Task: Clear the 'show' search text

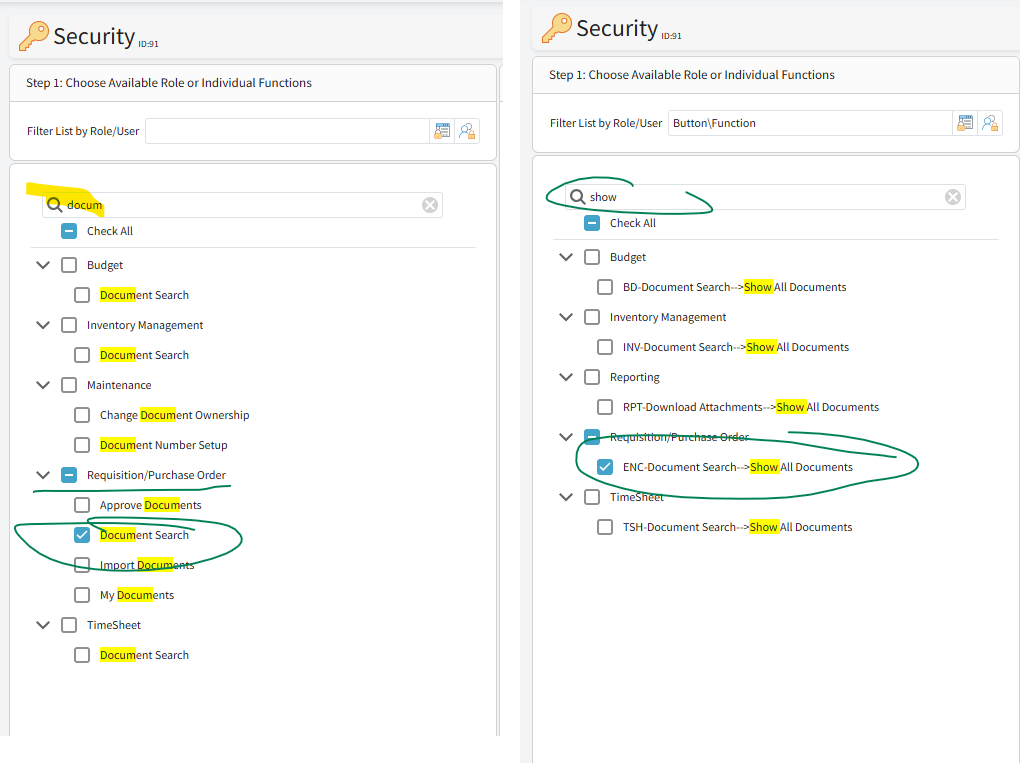Action: pyautogui.click(x=953, y=197)
